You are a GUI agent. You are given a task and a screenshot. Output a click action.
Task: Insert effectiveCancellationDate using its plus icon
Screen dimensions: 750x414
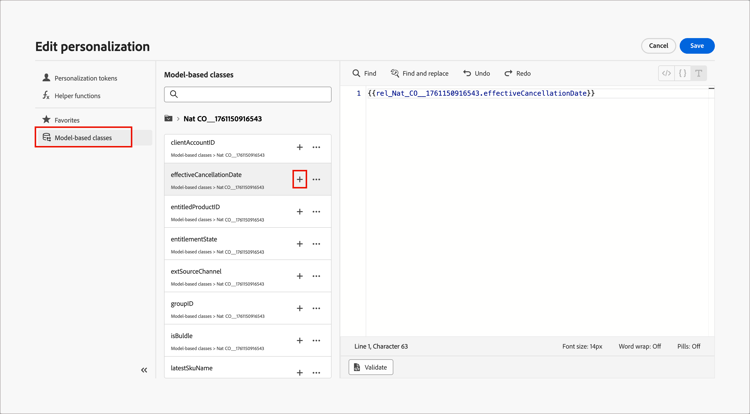299,180
